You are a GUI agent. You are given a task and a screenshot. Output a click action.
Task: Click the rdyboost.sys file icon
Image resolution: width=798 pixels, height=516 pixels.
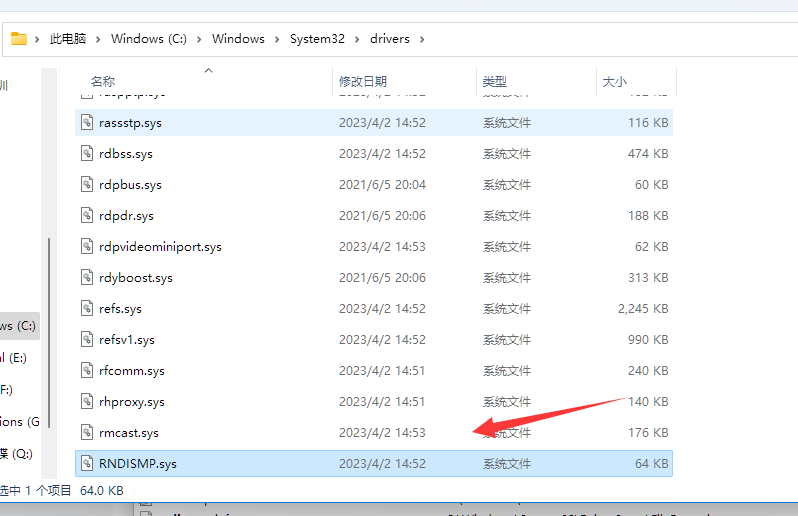(x=87, y=277)
